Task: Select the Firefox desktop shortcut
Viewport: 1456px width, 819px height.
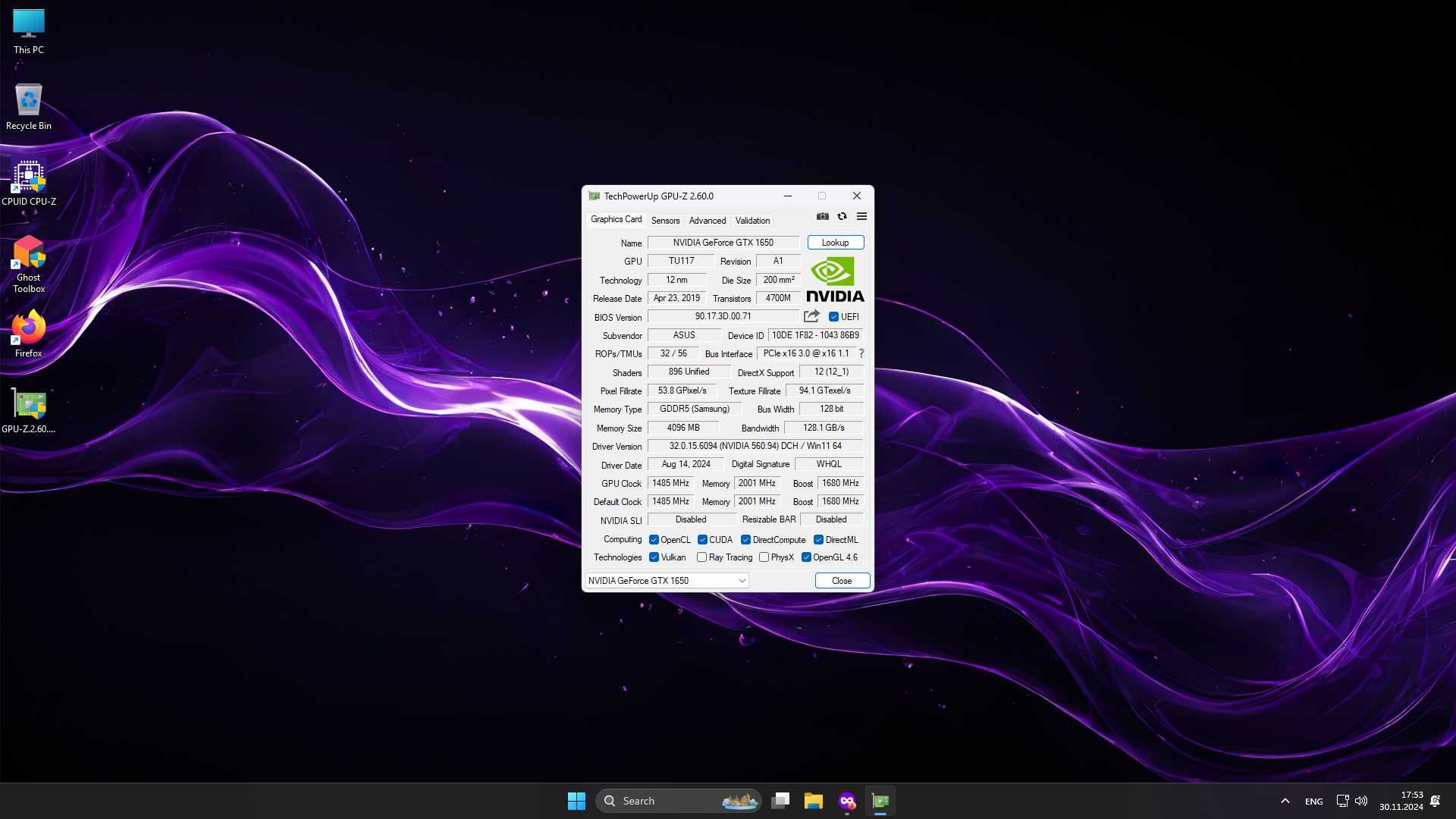Action: (x=29, y=334)
